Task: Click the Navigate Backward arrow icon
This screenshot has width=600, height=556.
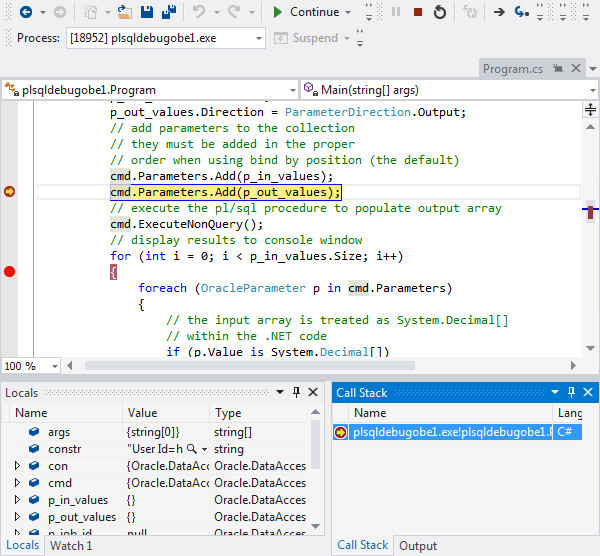Action: click(25, 12)
